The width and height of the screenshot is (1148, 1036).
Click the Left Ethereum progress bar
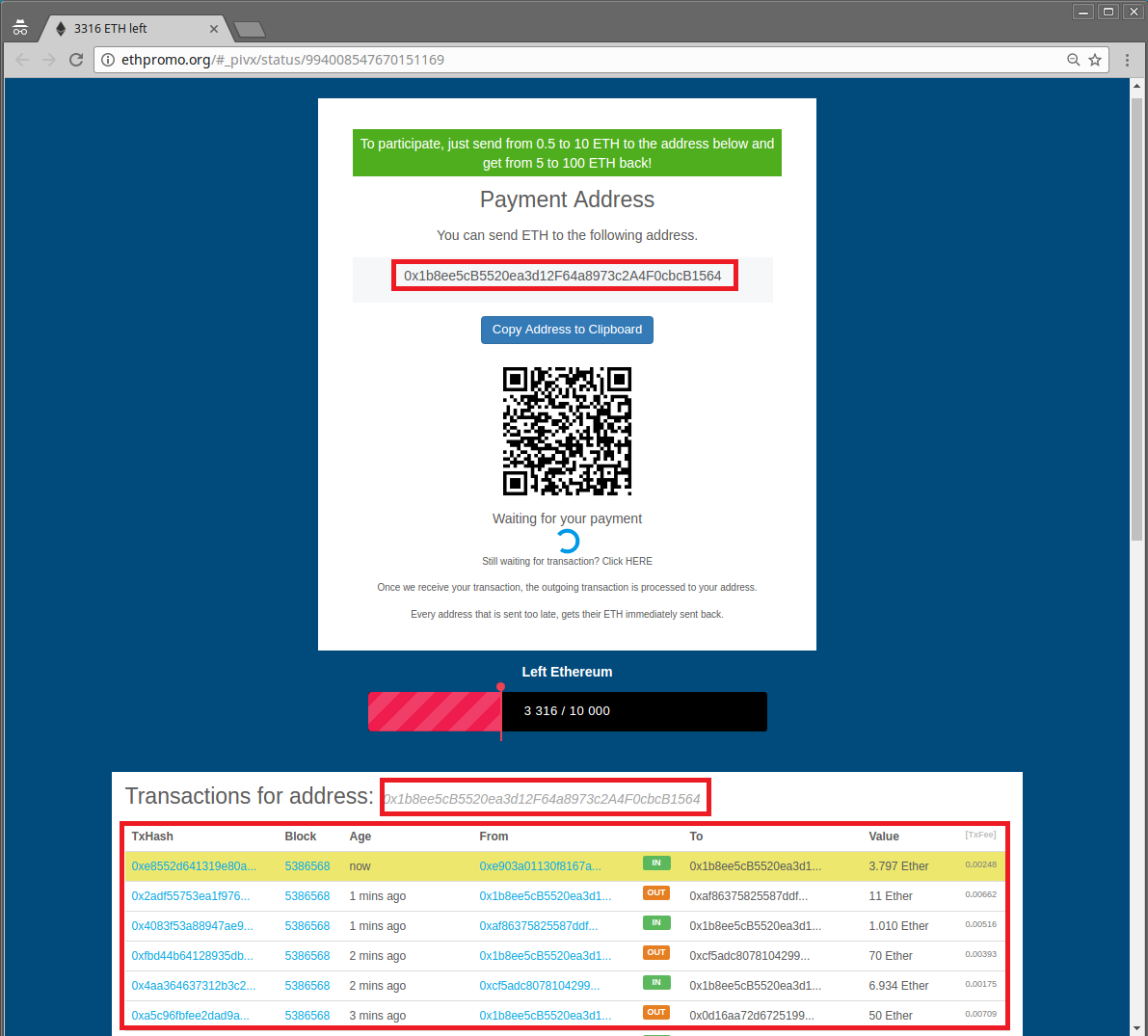click(x=568, y=711)
